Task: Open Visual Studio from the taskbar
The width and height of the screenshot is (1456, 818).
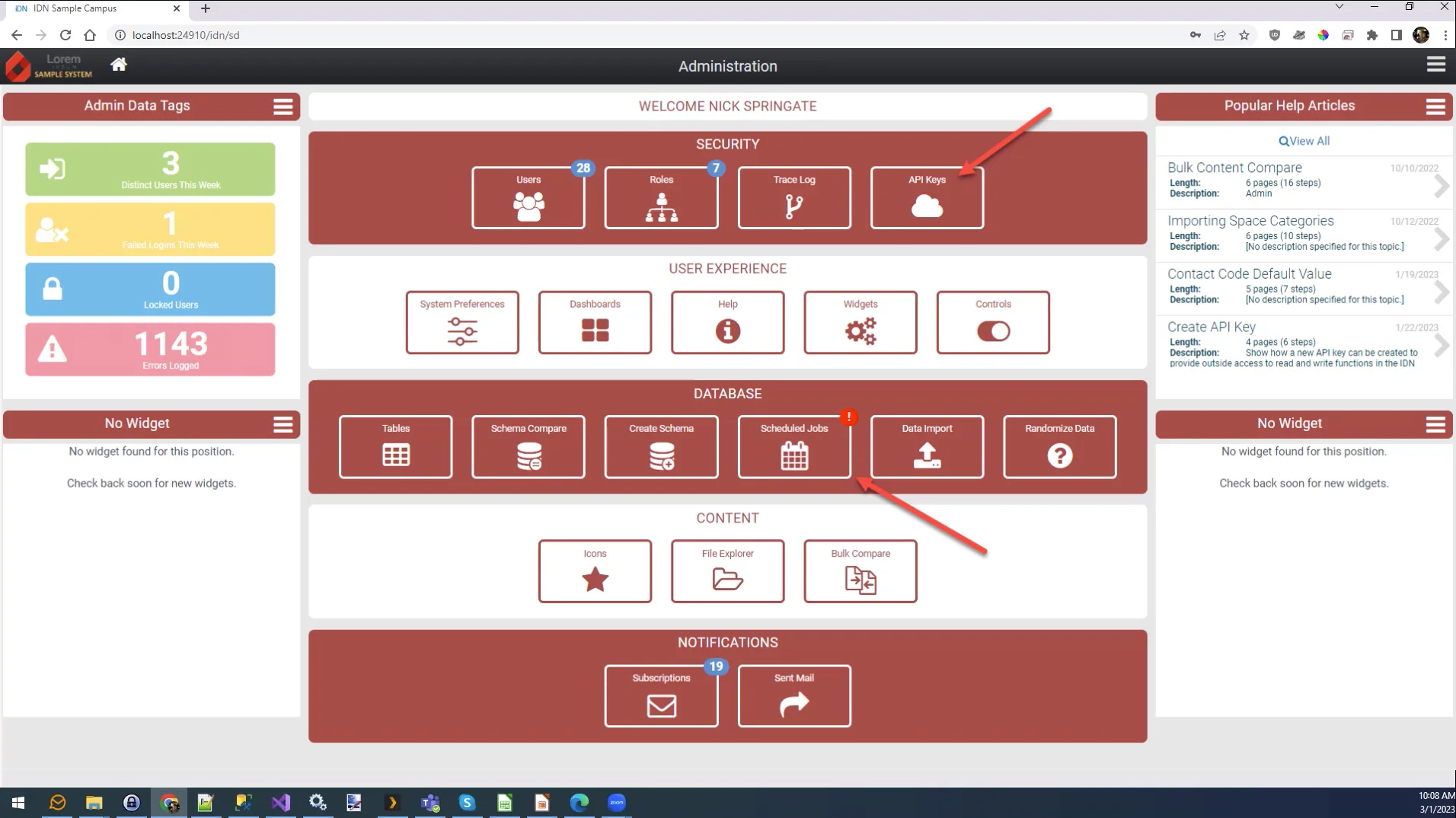Action: point(280,803)
